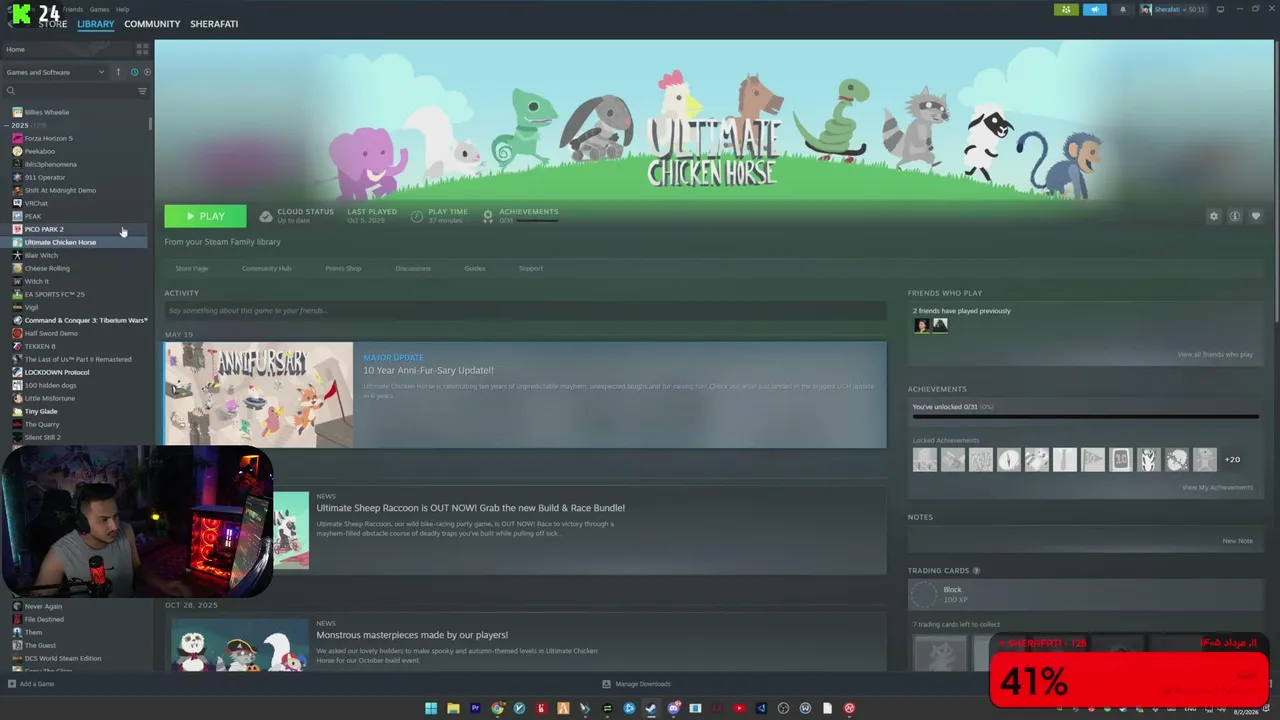Open the Support link
Viewport: 1280px width, 720px height.
[531, 268]
